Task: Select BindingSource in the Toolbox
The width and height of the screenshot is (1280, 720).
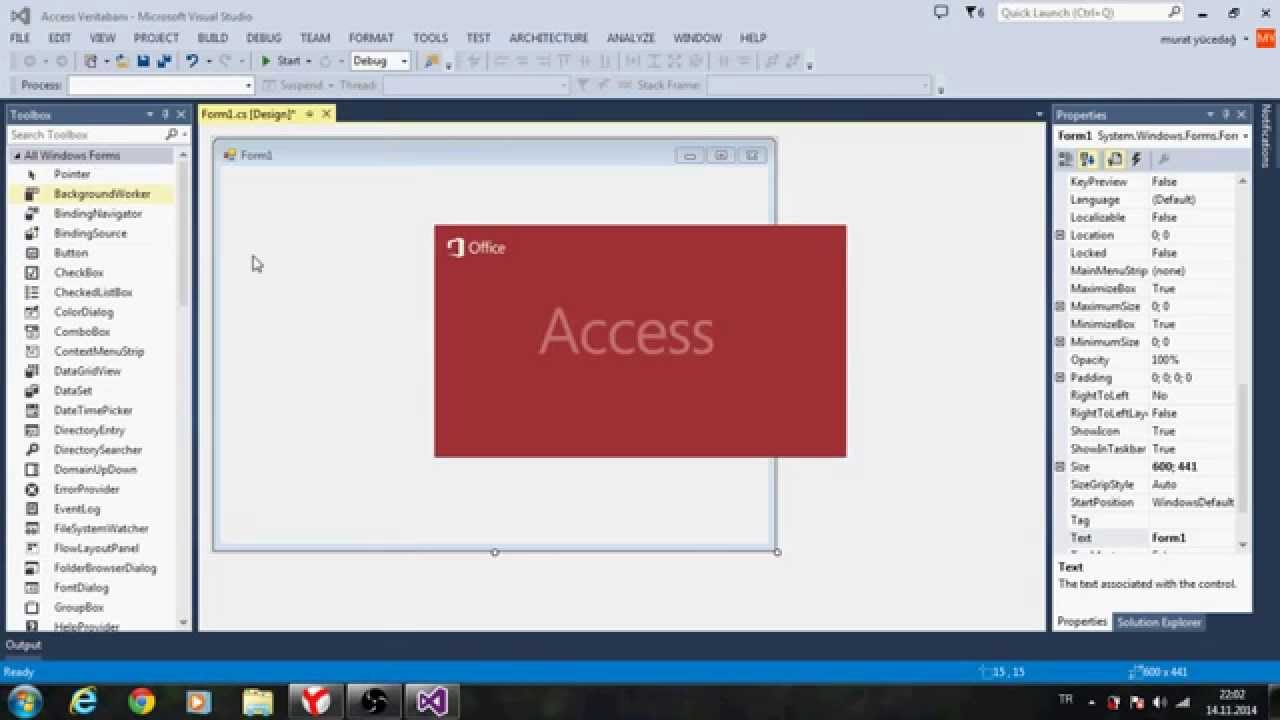Action: pos(90,233)
